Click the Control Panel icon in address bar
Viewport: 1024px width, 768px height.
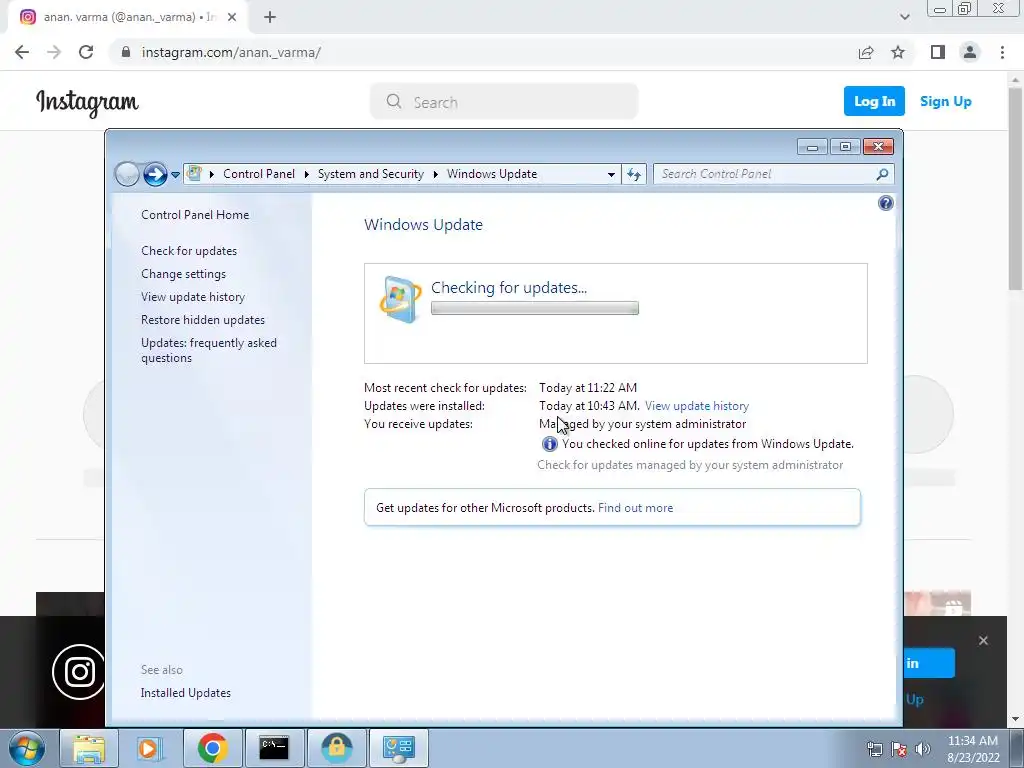point(195,174)
